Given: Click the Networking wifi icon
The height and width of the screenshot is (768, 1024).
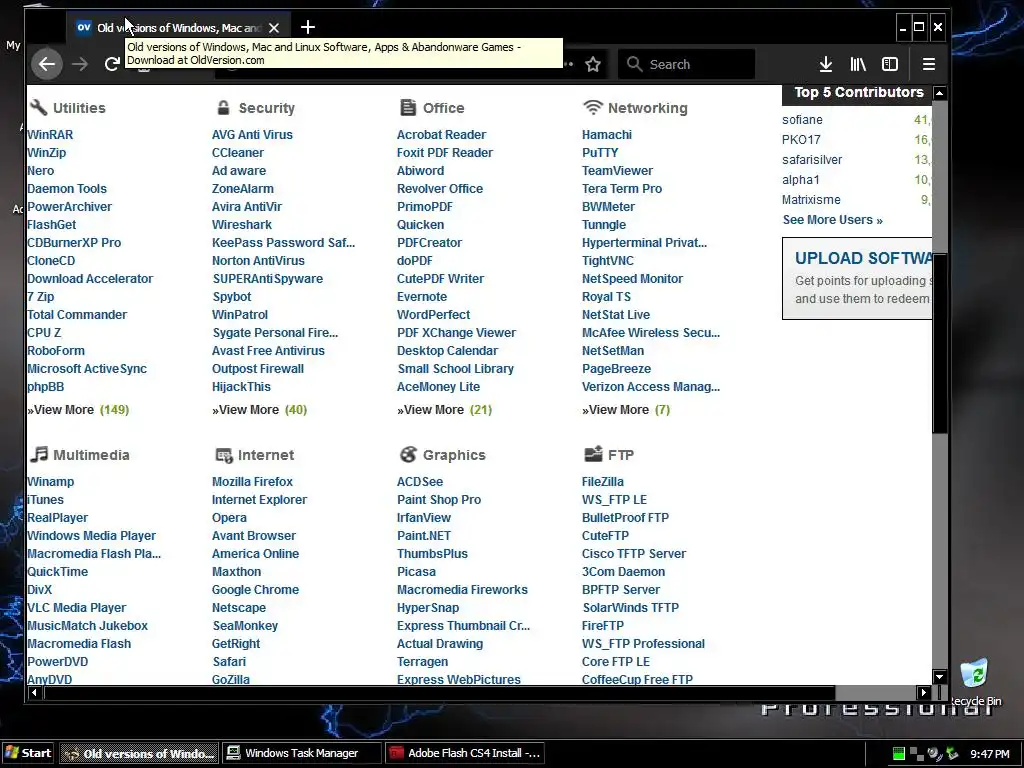Looking at the screenshot, I should pos(593,107).
